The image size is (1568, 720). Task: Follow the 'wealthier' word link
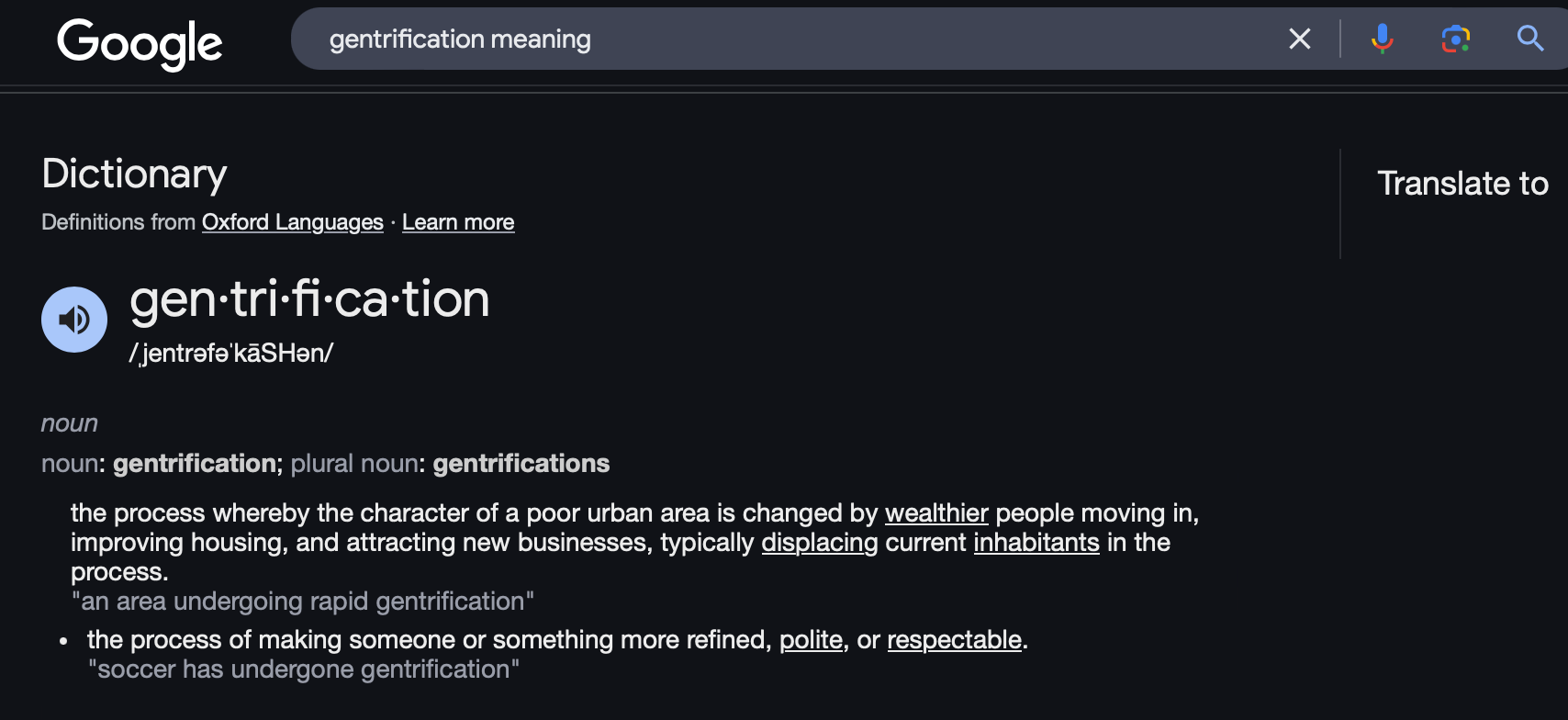936,512
